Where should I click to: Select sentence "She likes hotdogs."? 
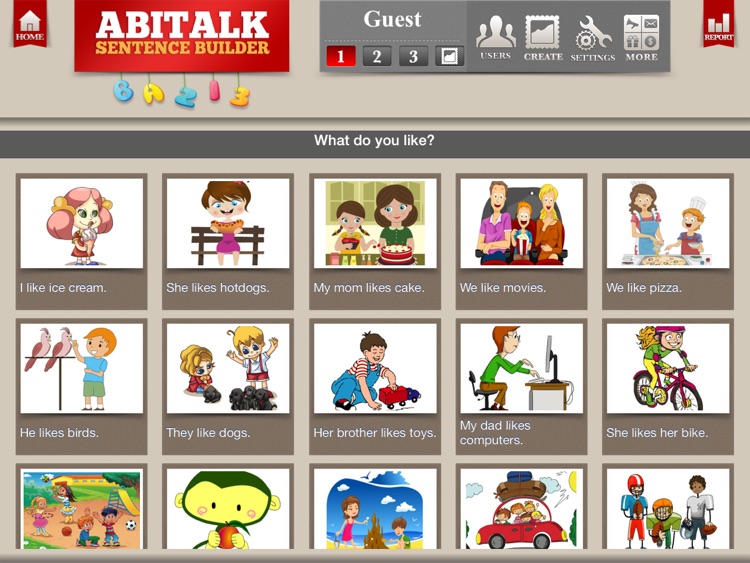tap(218, 288)
